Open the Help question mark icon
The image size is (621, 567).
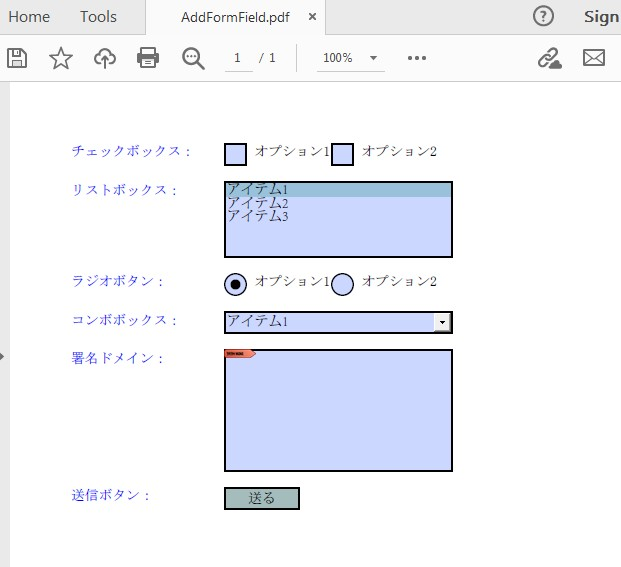coord(543,16)
